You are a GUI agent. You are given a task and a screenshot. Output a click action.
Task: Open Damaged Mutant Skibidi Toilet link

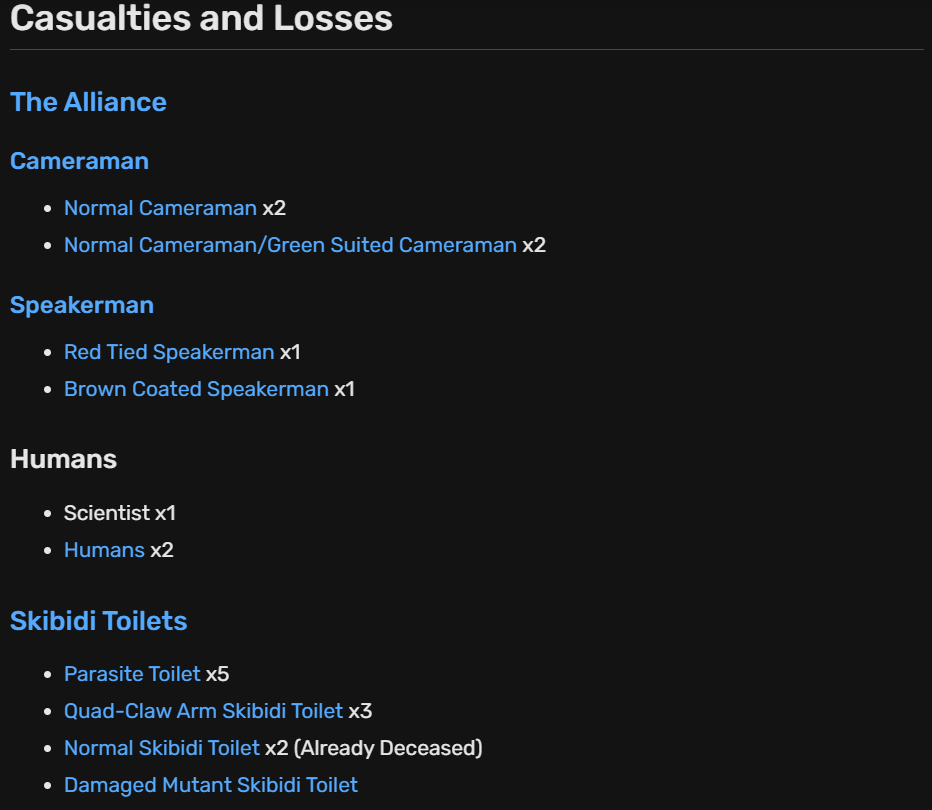coord(211,785)
